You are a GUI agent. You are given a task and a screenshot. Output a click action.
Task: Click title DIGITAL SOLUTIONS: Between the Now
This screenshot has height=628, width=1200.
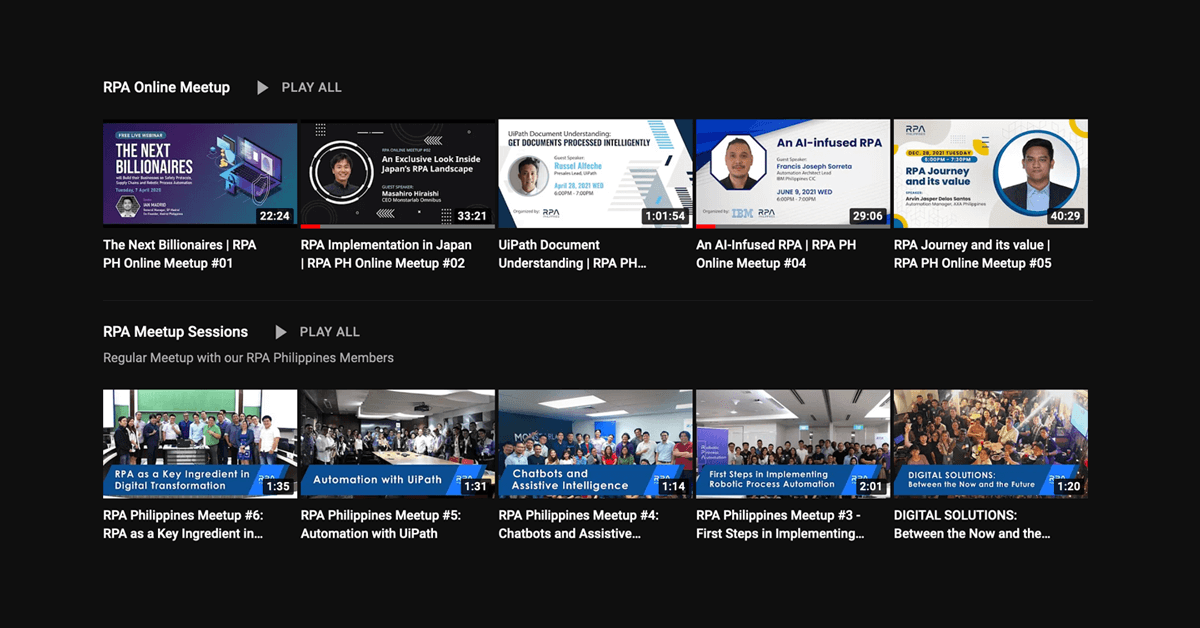tap(972, 524)
